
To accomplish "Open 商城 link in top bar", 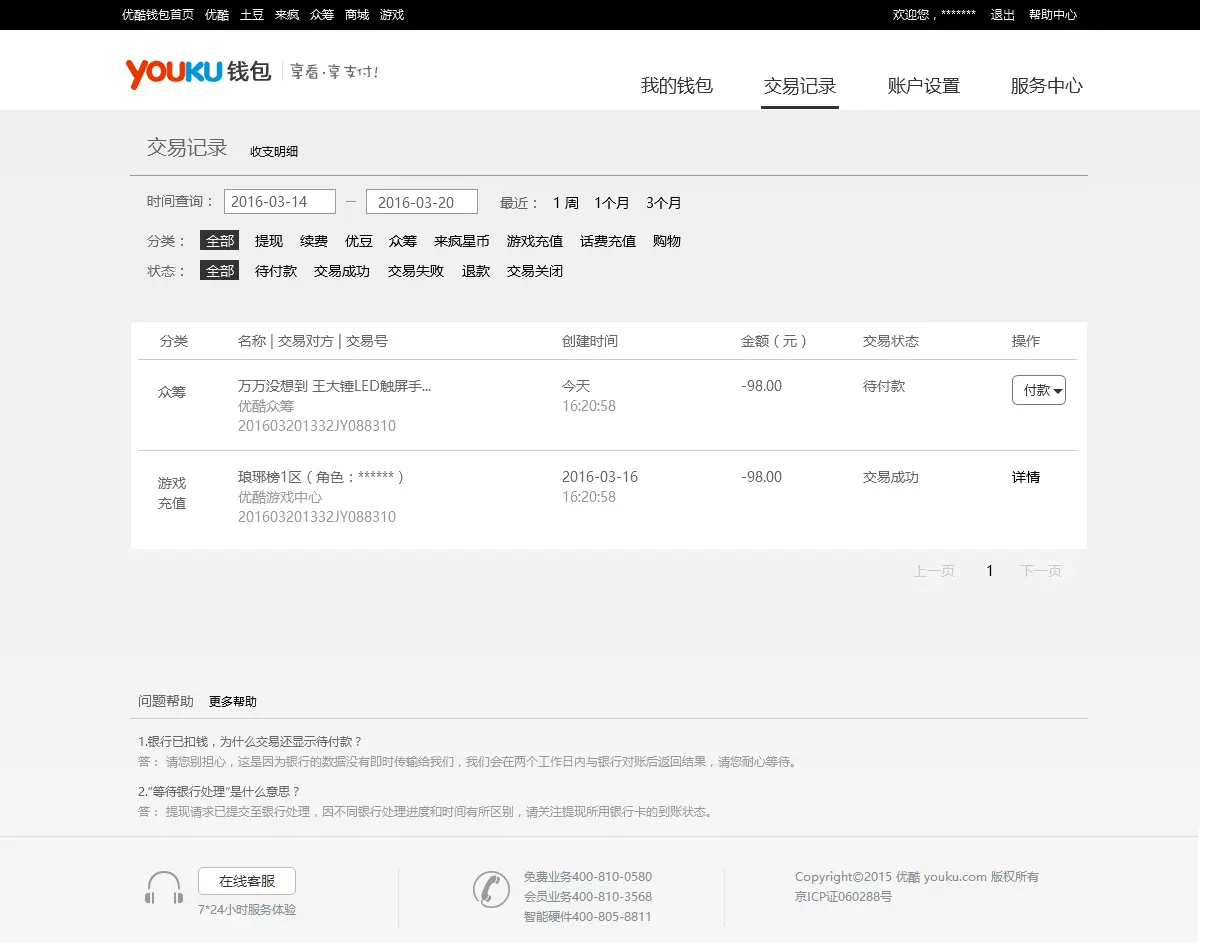I will point(357,15).
